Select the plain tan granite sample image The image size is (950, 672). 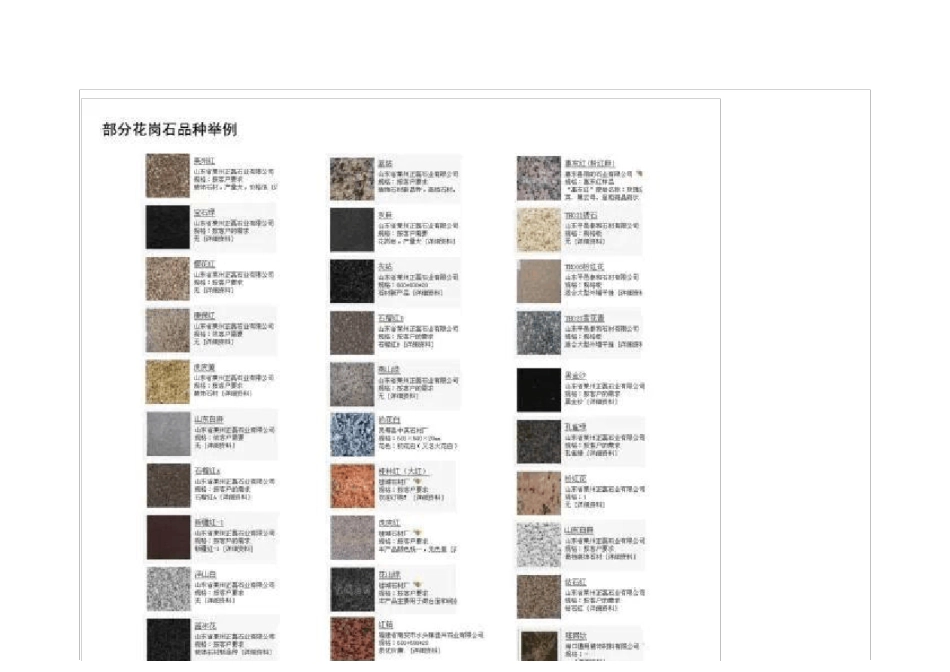point(539,281)
